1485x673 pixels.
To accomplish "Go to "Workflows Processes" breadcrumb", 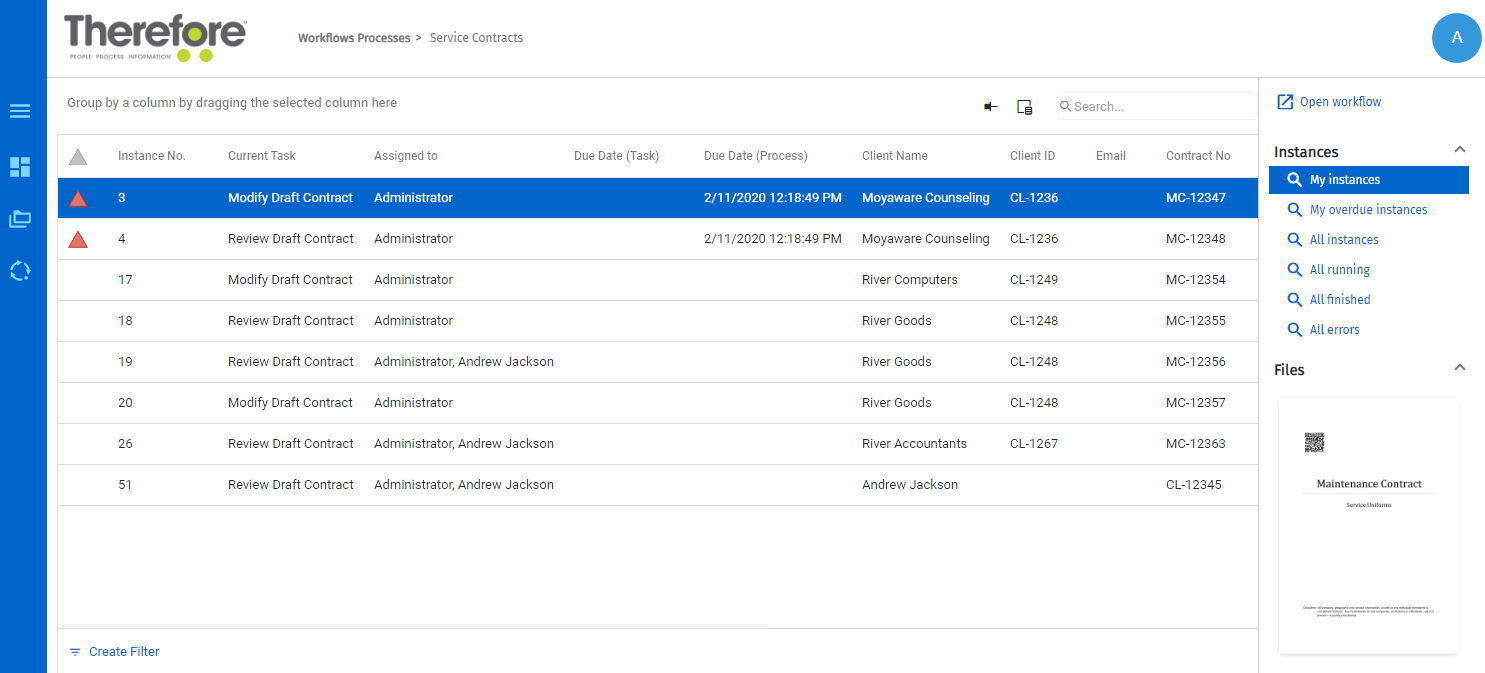I will tap(354, 38).
